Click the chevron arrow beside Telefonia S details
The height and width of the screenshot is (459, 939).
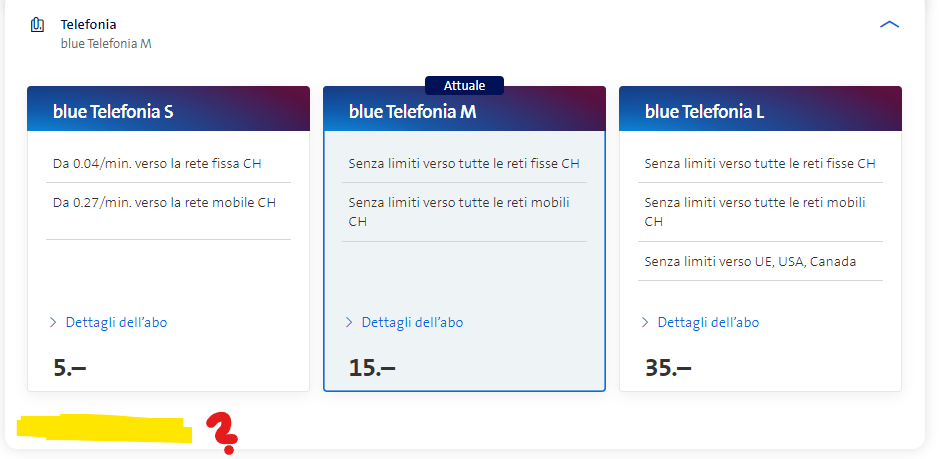(53, 322)
